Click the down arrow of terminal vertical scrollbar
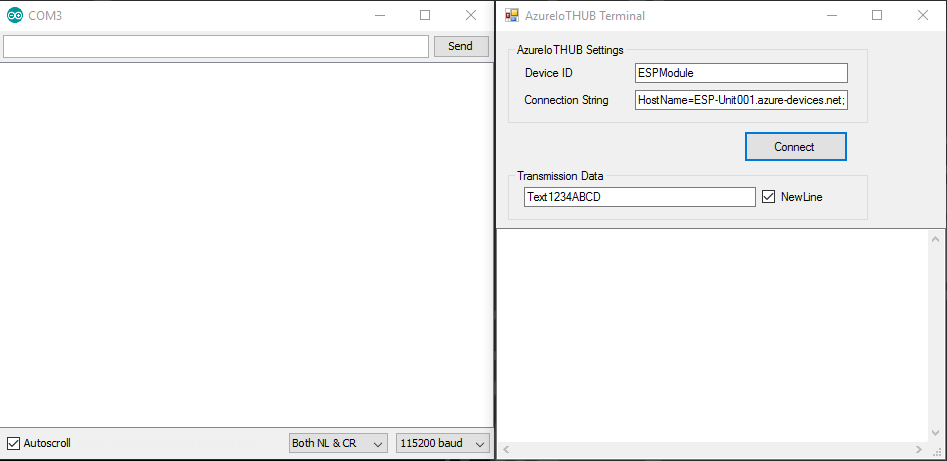The height and width of the screenshot is (461, 947). 936,433
